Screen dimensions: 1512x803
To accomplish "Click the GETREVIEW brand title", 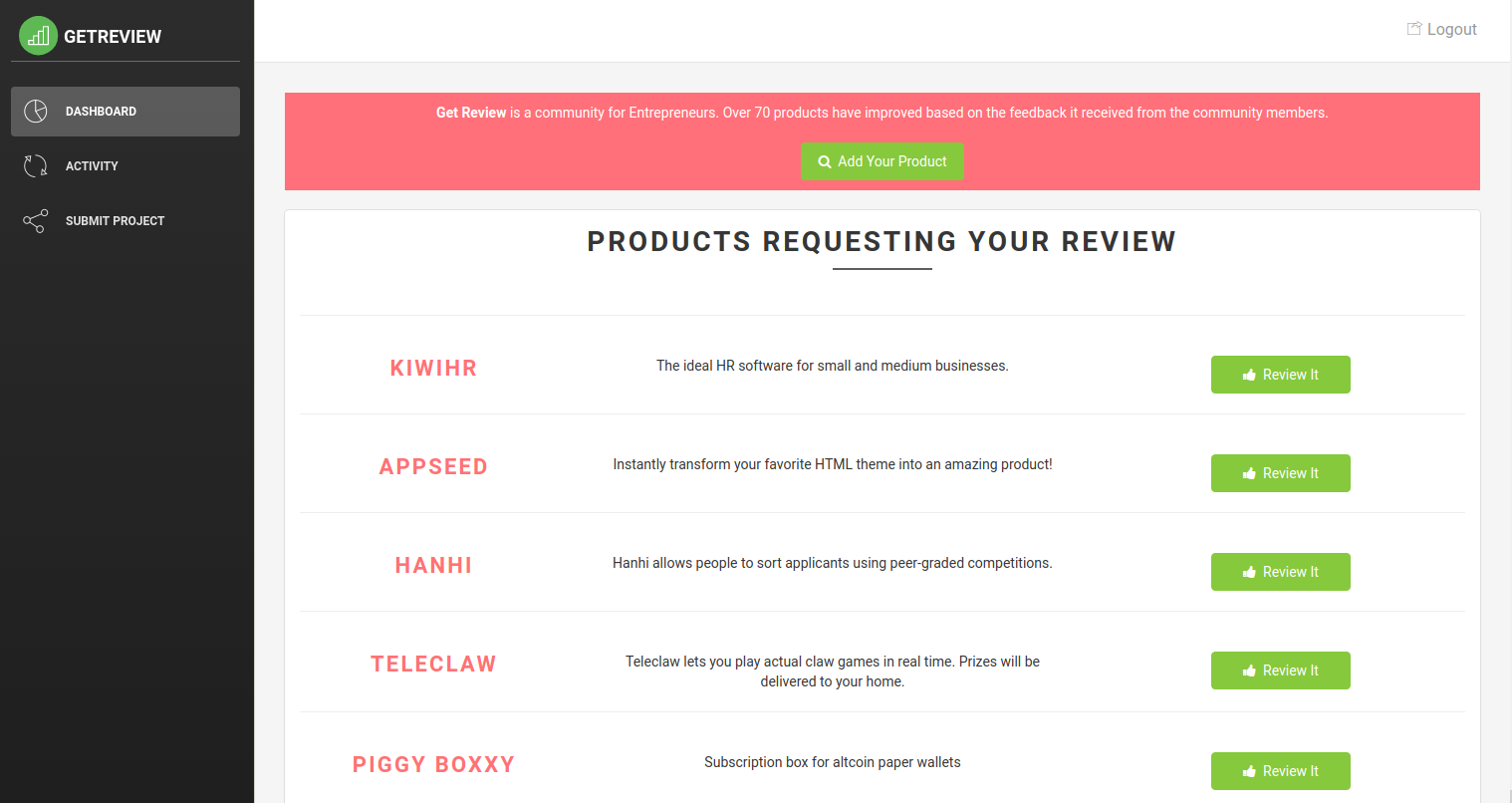I will [113, 37].
